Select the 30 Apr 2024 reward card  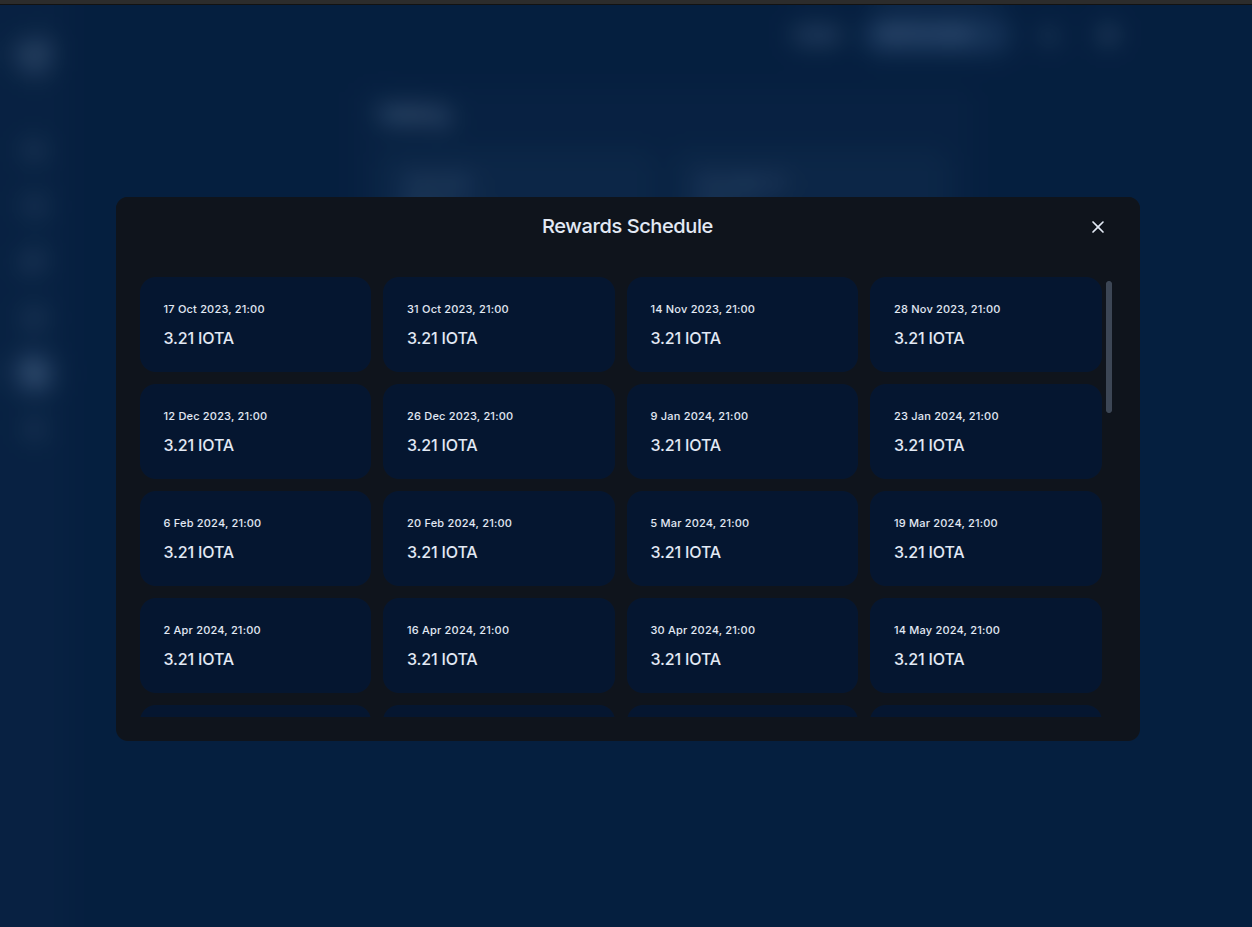[x=742, y=646]
